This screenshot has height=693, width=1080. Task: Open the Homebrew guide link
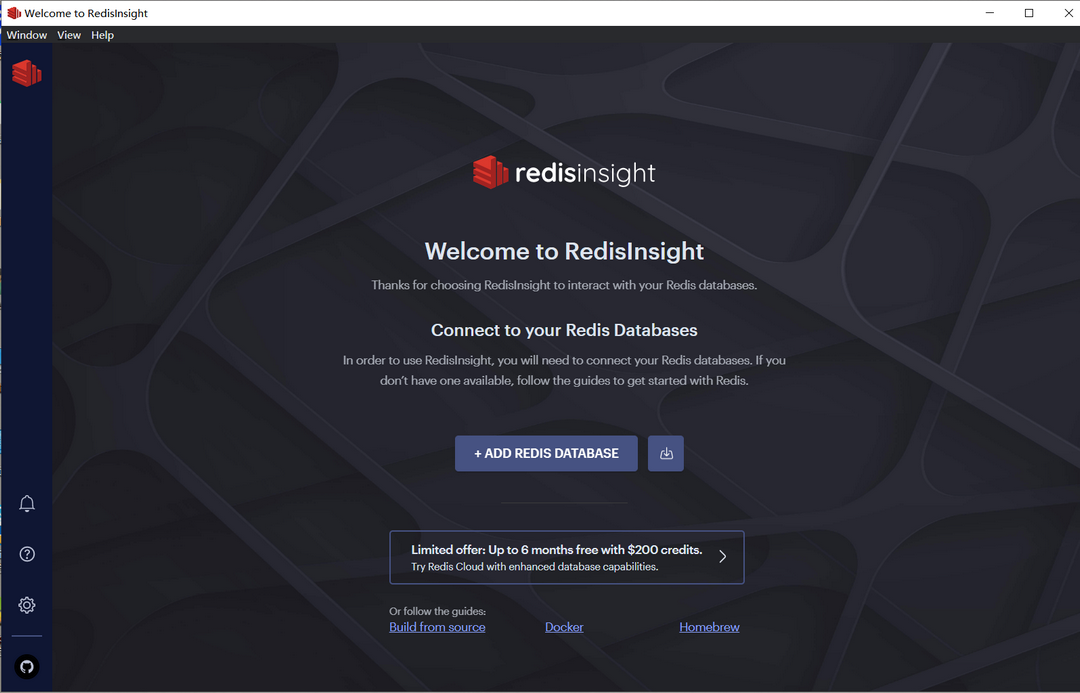[x=709, y=626]
